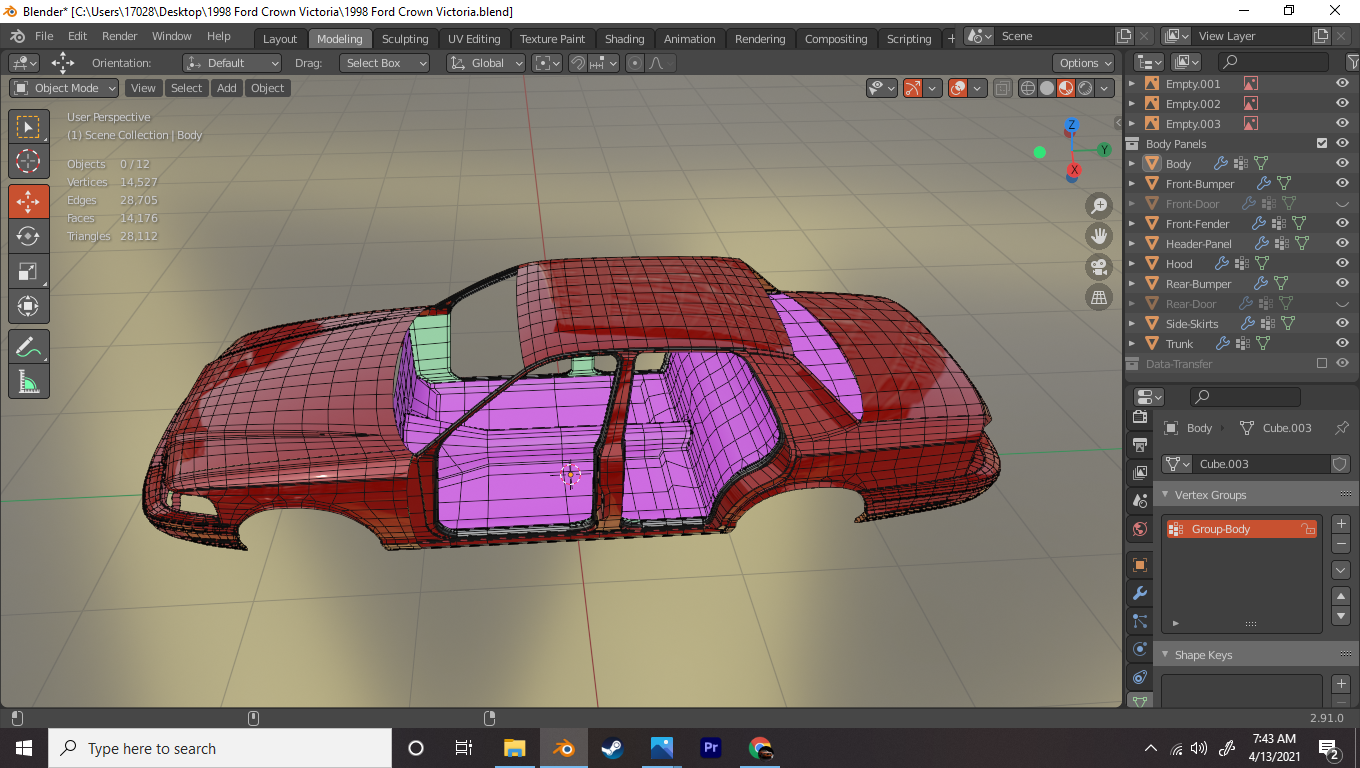Toggle viewport gizmos button
Screen dimensions: 1360x768
pos(912,88)
